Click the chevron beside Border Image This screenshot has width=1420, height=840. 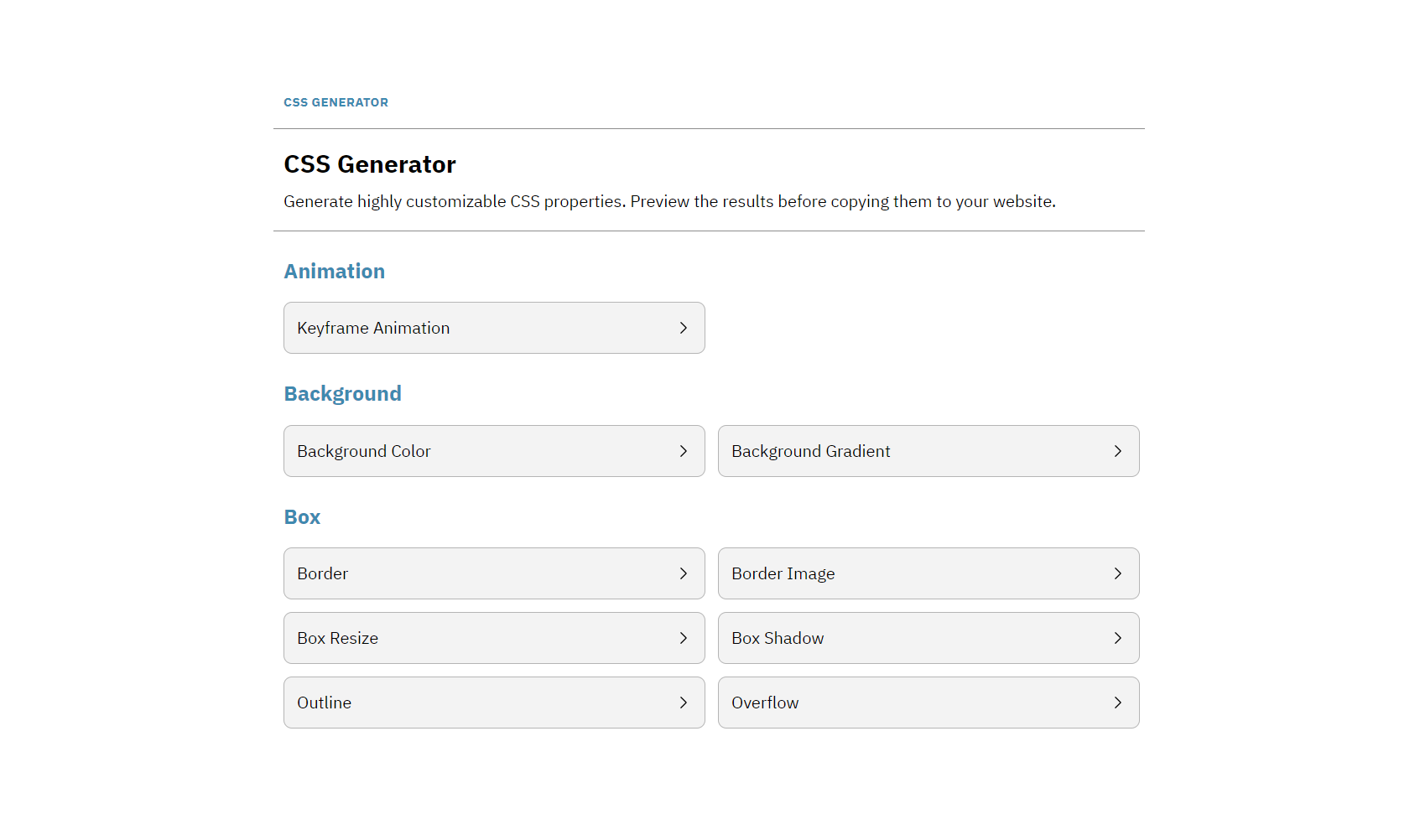[x=1118, y=573]
